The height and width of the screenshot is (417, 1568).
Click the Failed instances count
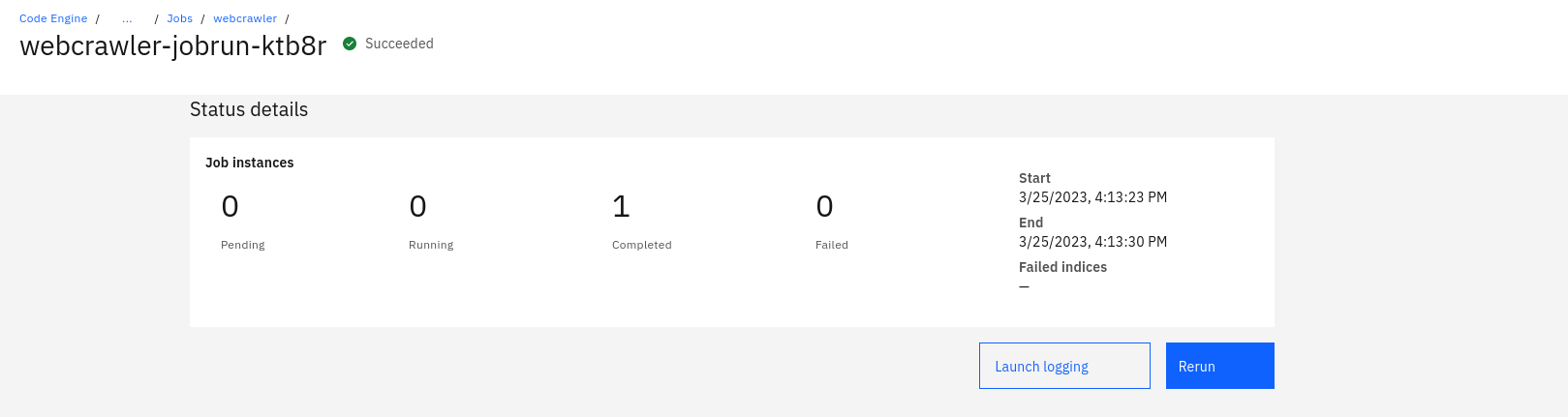pos(824,206)
